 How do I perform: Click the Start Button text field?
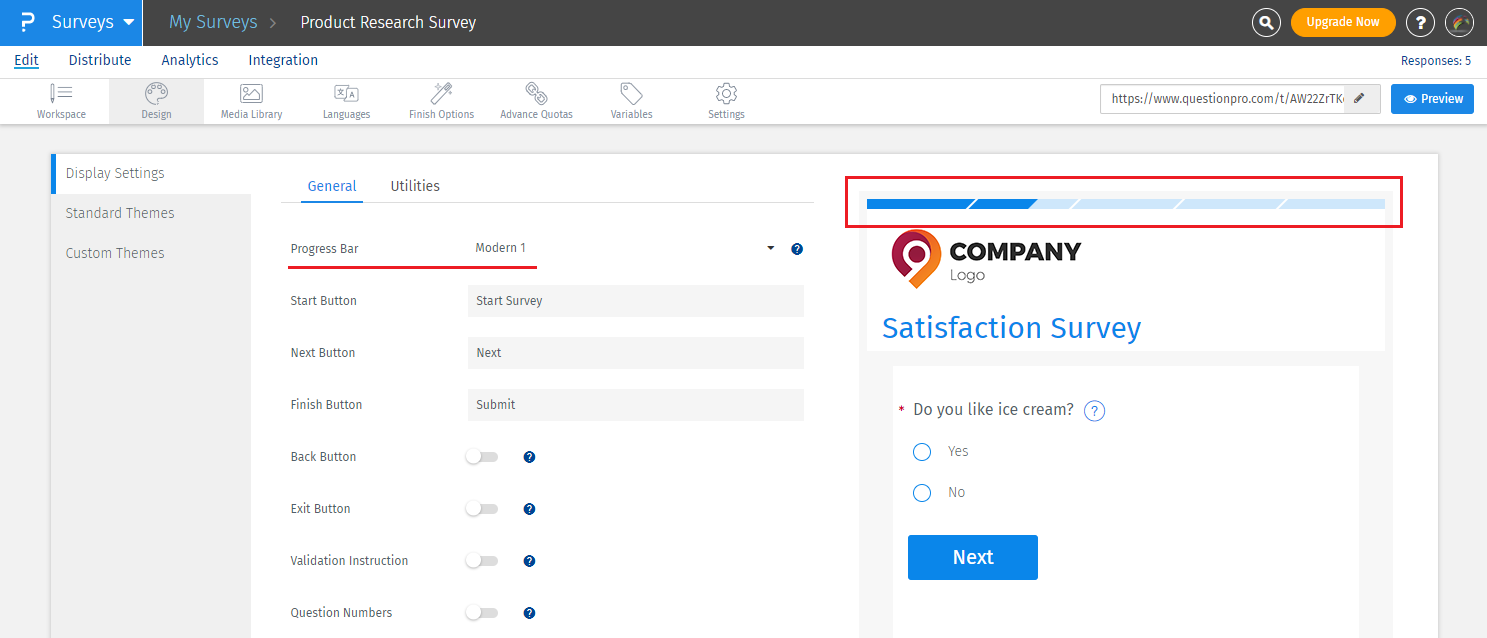pos(635,301)
